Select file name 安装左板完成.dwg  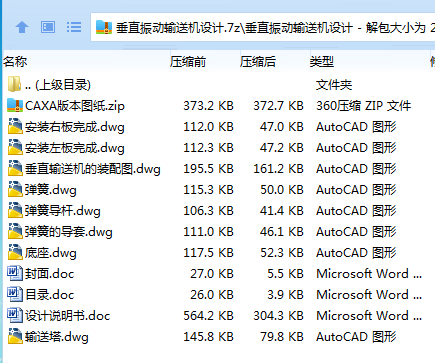pos(75,148)
